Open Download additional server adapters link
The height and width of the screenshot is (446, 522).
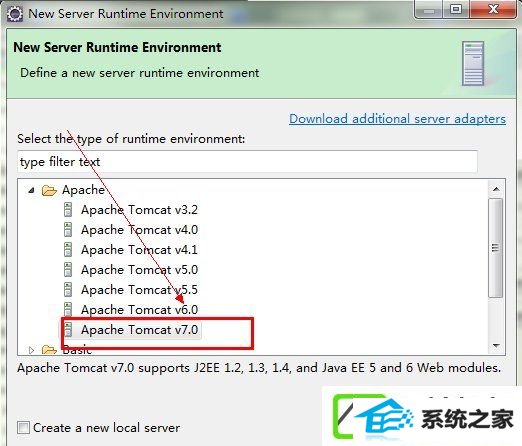[x=397, y=119]
